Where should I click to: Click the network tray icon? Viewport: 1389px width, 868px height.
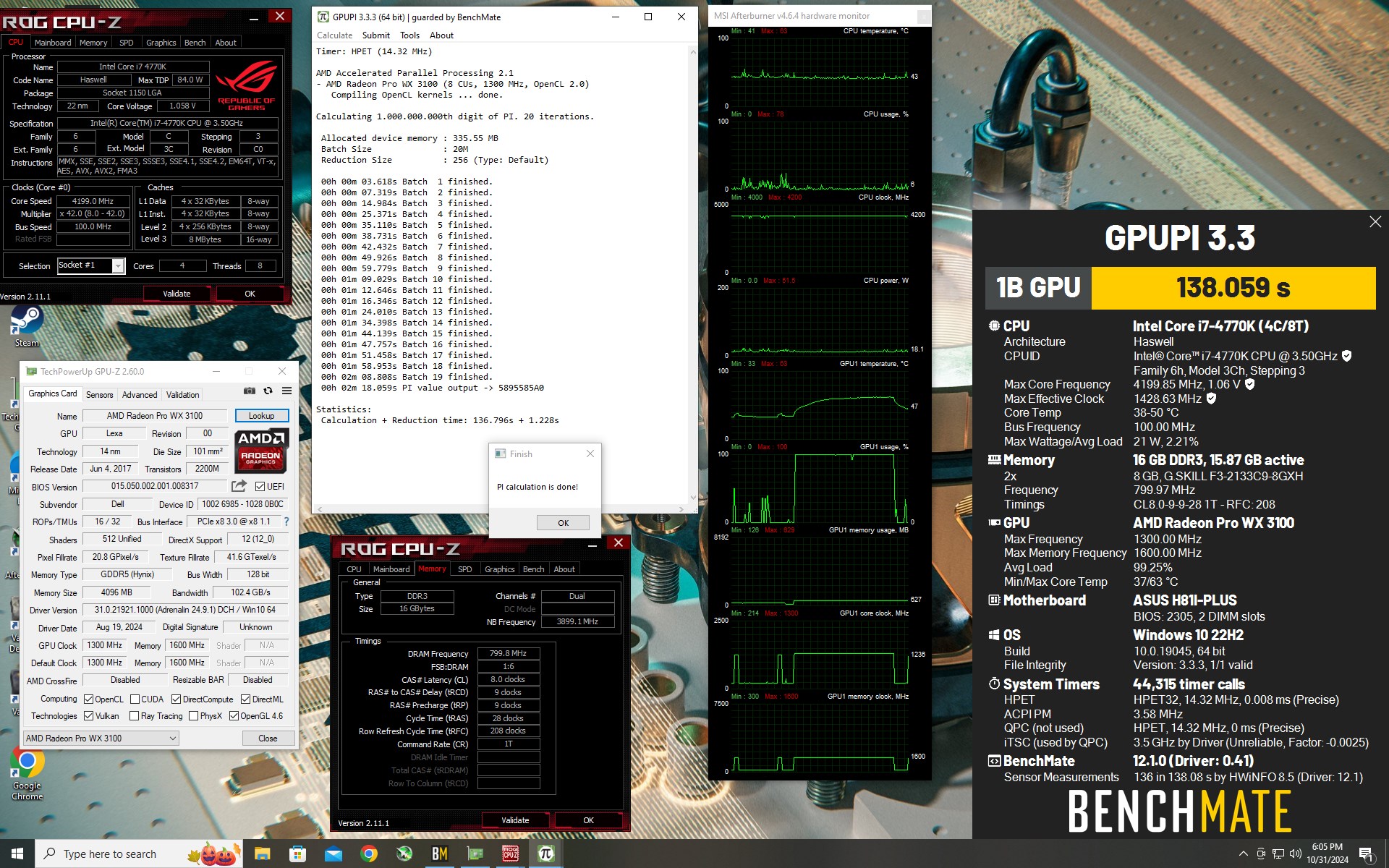pos(1278,854)
